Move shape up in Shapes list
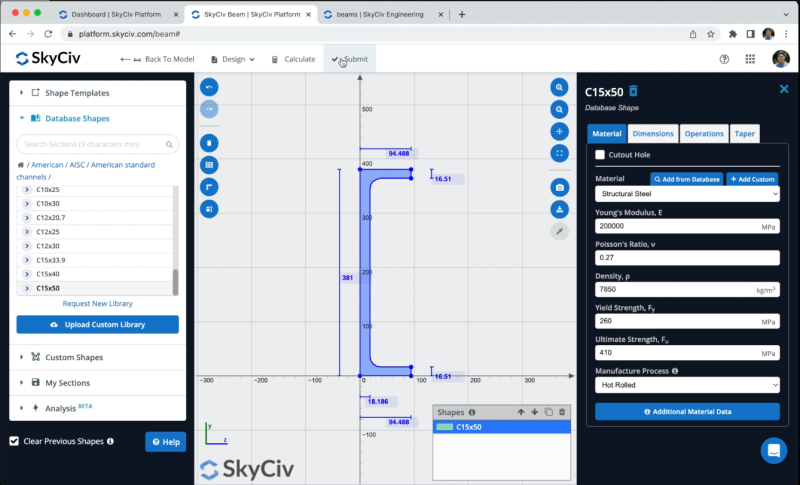 pyautogui.click(x=520, y=412)
